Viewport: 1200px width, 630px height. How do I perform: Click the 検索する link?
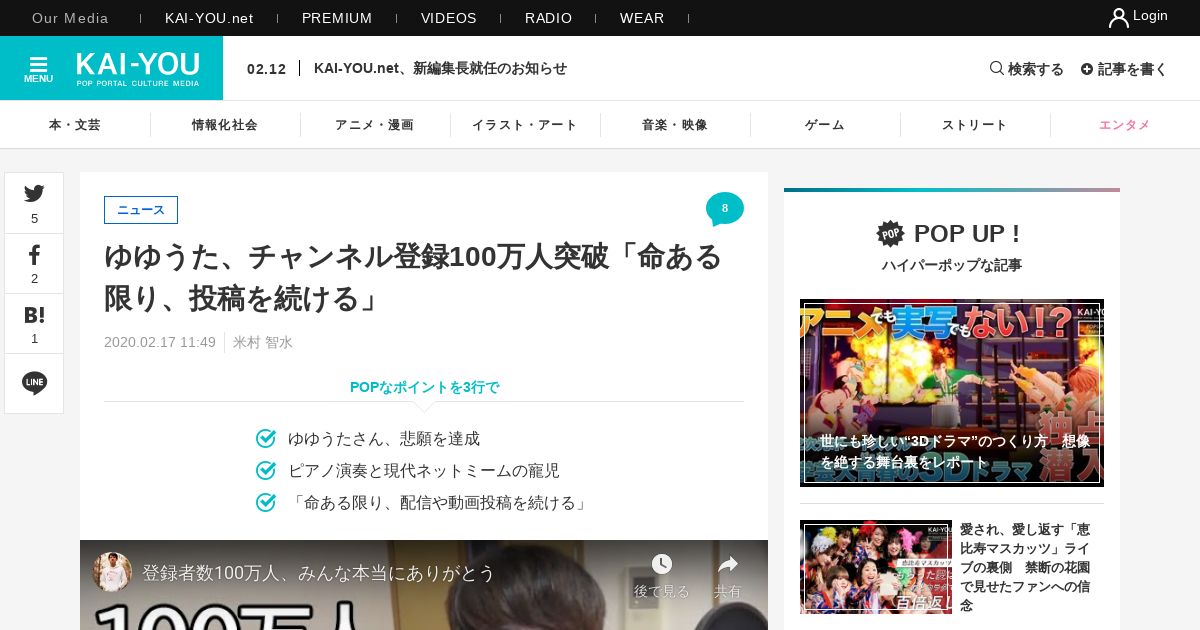[x=1036, y=69]
